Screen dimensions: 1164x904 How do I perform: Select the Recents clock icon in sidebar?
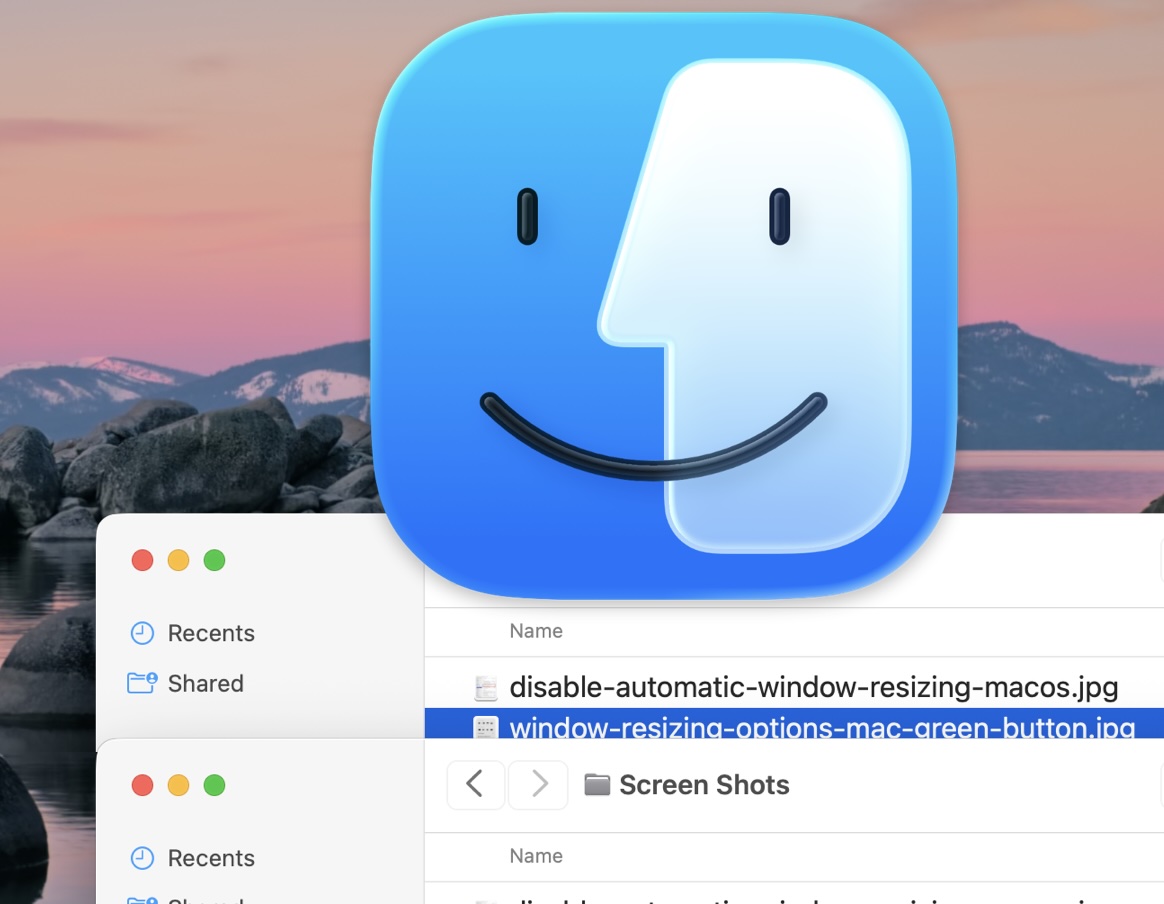(141, 633)
